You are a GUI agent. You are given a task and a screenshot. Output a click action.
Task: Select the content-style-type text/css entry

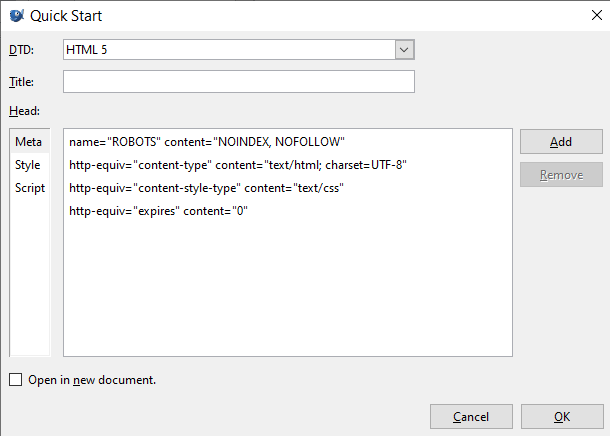207,188
